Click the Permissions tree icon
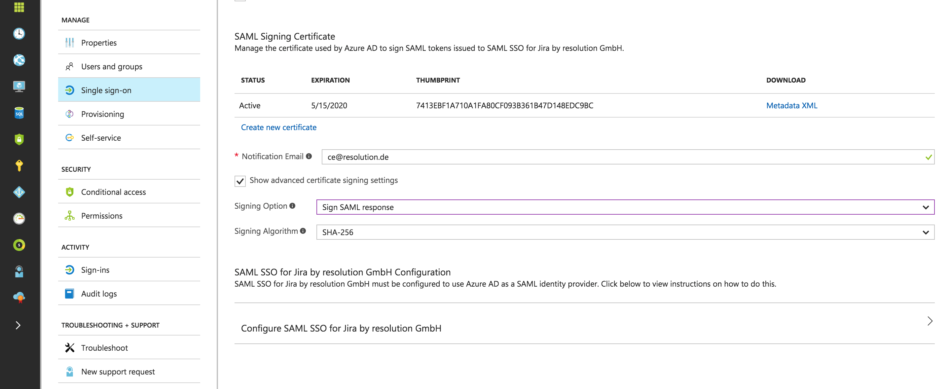The width and height of the screenshot is (950, 389). coord(70,216)
